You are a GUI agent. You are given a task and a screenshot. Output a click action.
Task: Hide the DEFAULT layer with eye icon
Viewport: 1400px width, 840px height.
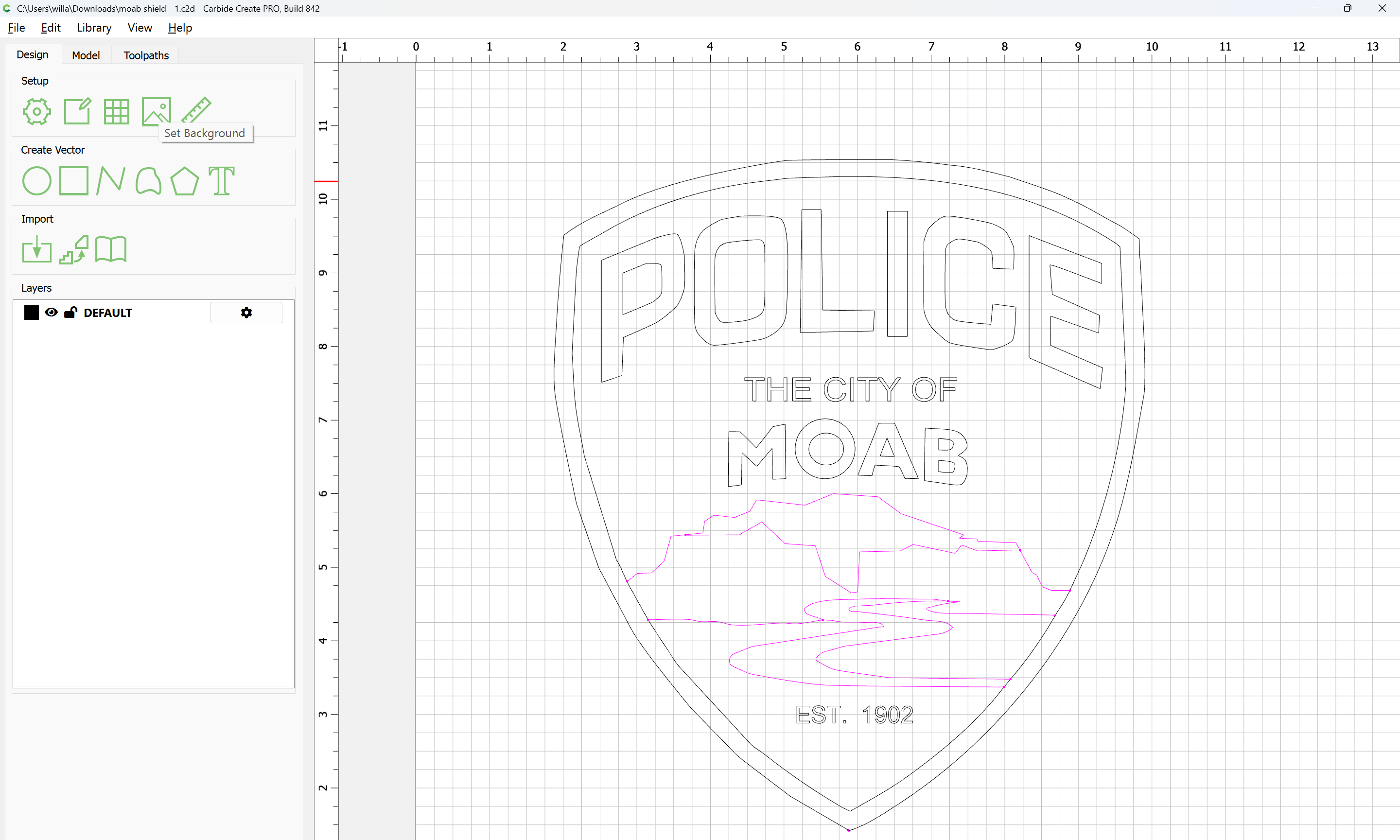[51, 313]
